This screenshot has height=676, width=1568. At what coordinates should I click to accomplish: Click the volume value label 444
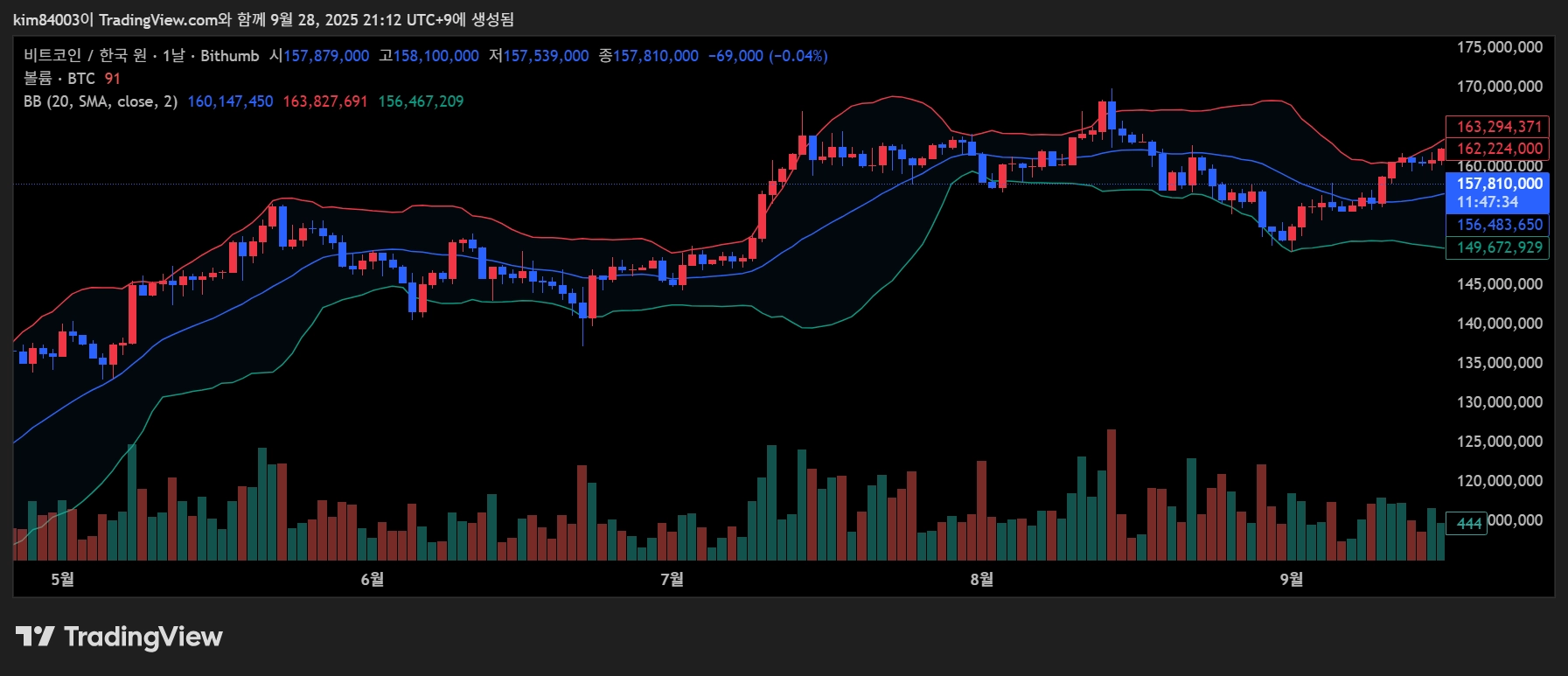coord(1467,523)
